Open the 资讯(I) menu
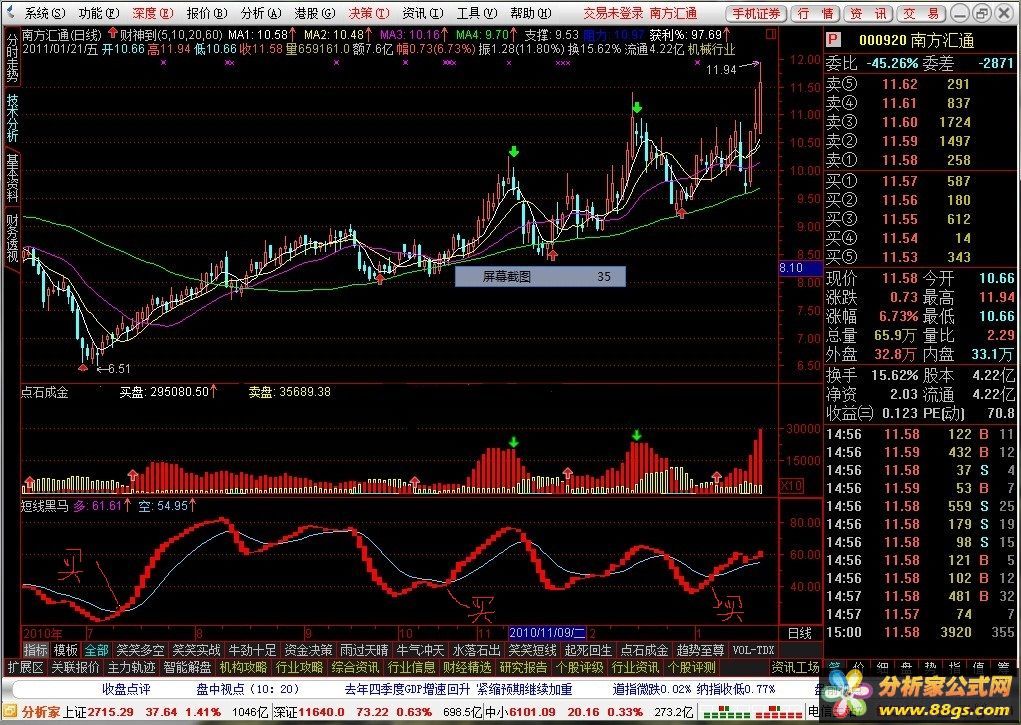 [x=423, y=13]
